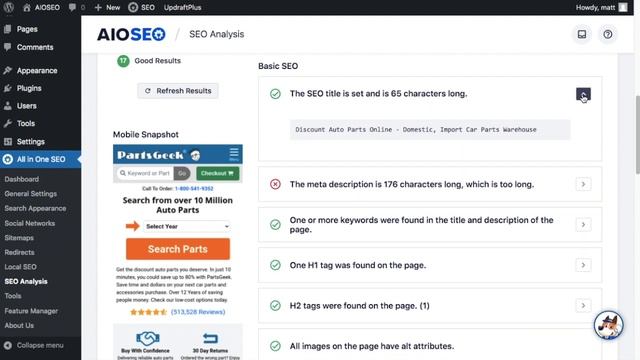Click Checkout button in mobile snapshot
Image resolution: width=640 pixels, height=360 pixels.
tap(218, 173)
